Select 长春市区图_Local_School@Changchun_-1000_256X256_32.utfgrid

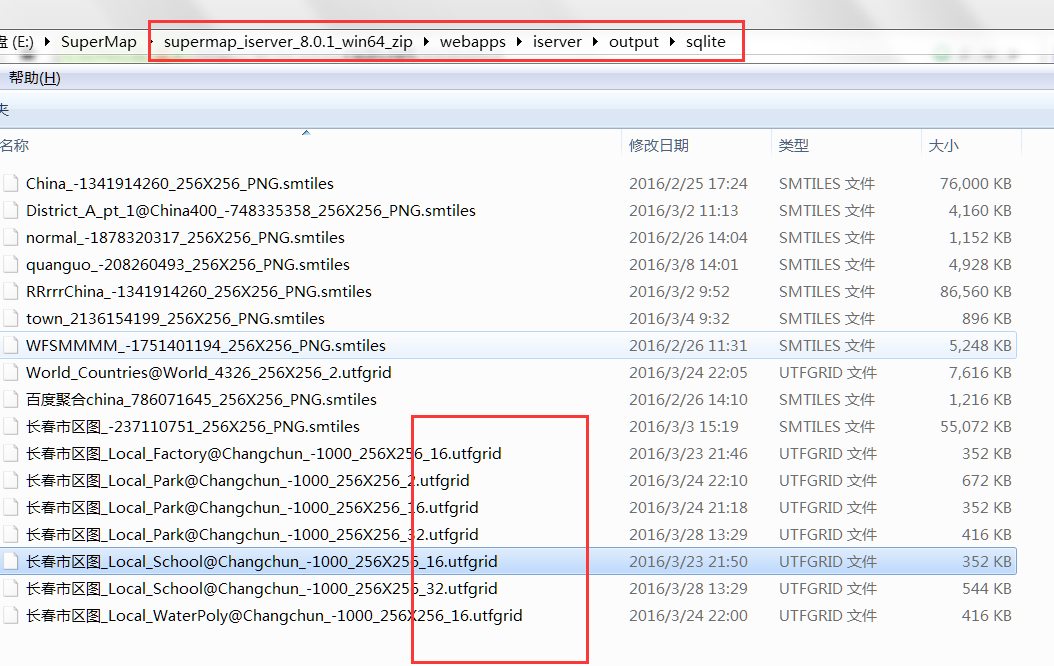tap(261, 588)
